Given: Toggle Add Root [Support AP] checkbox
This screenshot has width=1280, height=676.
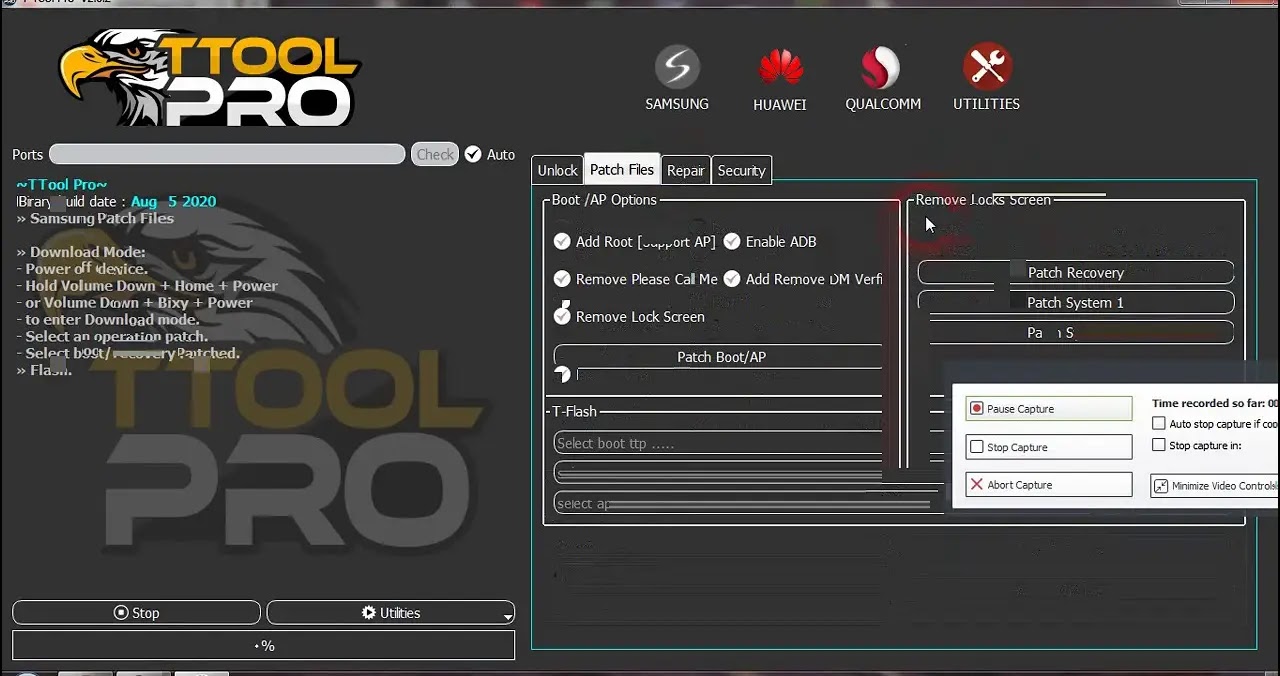Looking at the screenshot, I should [562, 241].
